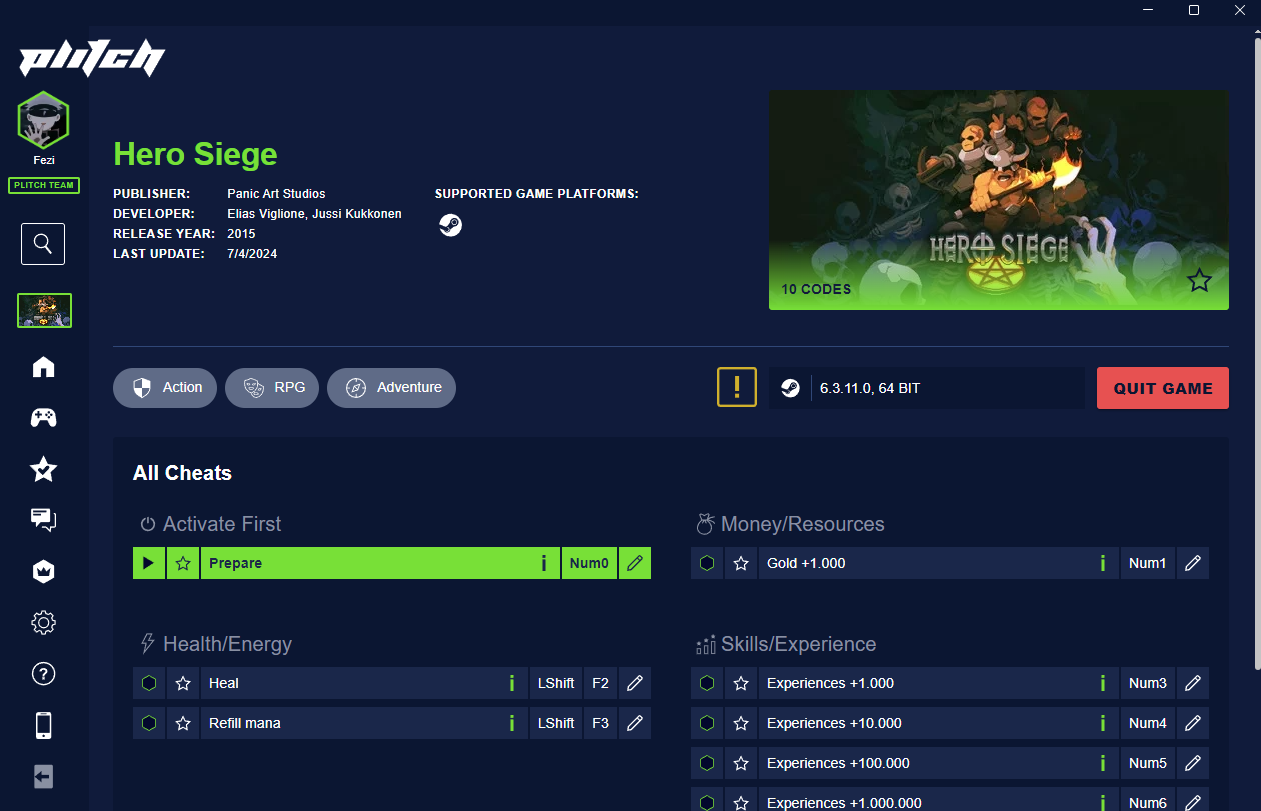Open settings gear in the sidebar
Viewport: 1261px width, 811px height.
click(x=43, y=623)
